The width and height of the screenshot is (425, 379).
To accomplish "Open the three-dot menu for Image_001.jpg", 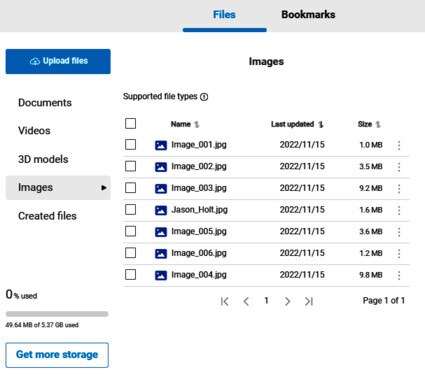I will (399, 145).
